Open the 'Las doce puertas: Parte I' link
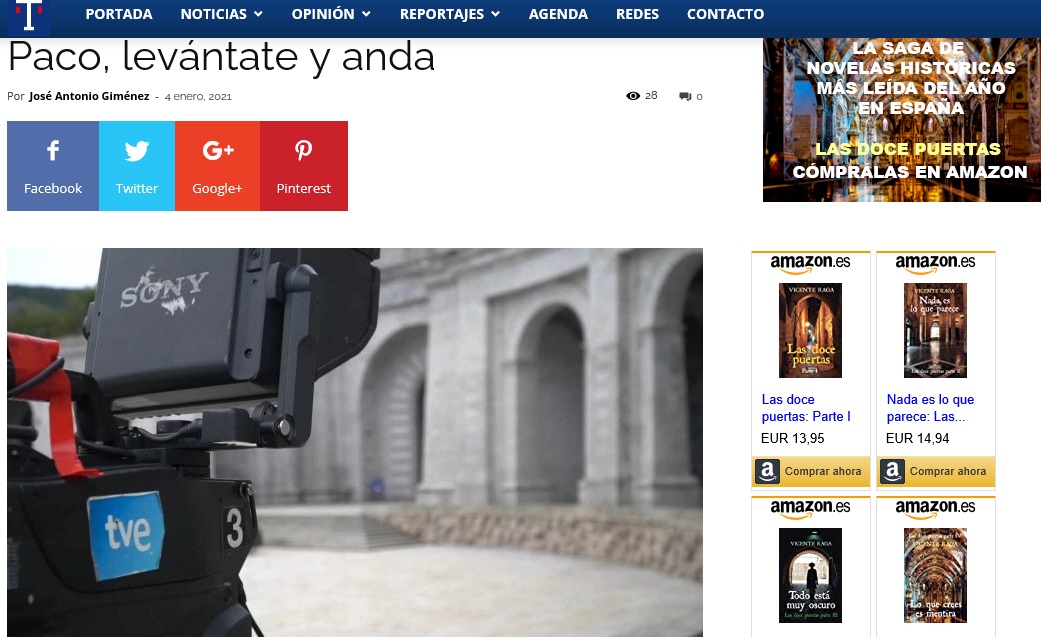This screenshot has width=1041, height=637. coord(806,408)
